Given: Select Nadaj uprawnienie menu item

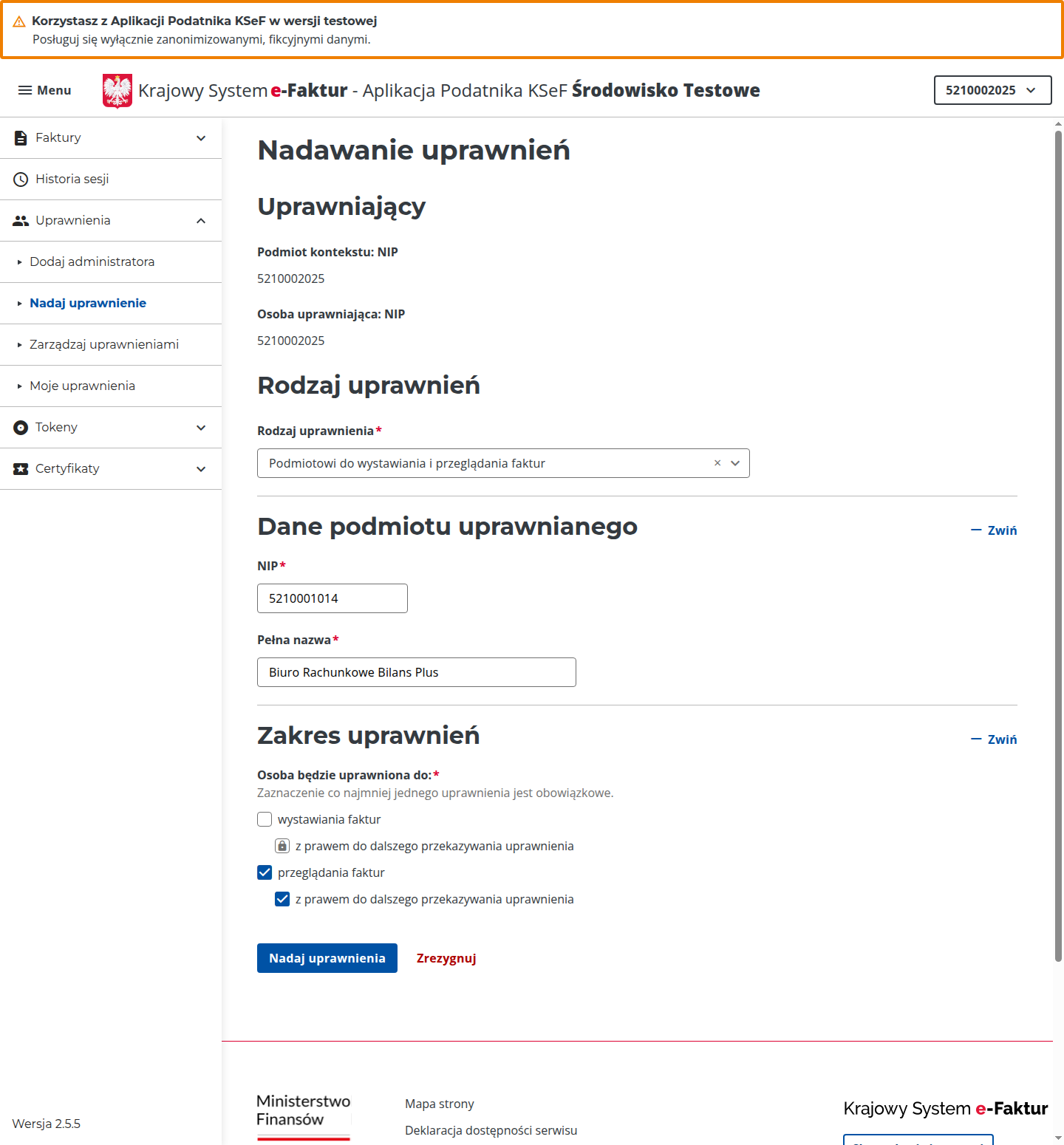Looking at the screenshot, I should (111, 304).
